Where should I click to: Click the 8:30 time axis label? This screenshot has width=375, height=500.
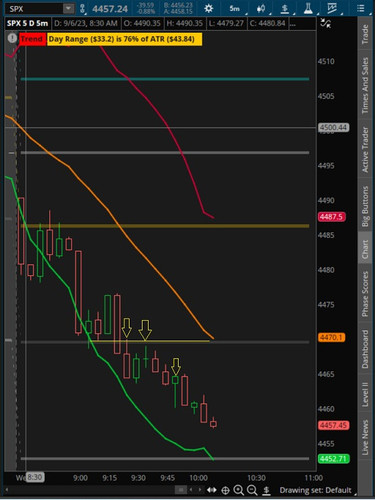(35, 477)
